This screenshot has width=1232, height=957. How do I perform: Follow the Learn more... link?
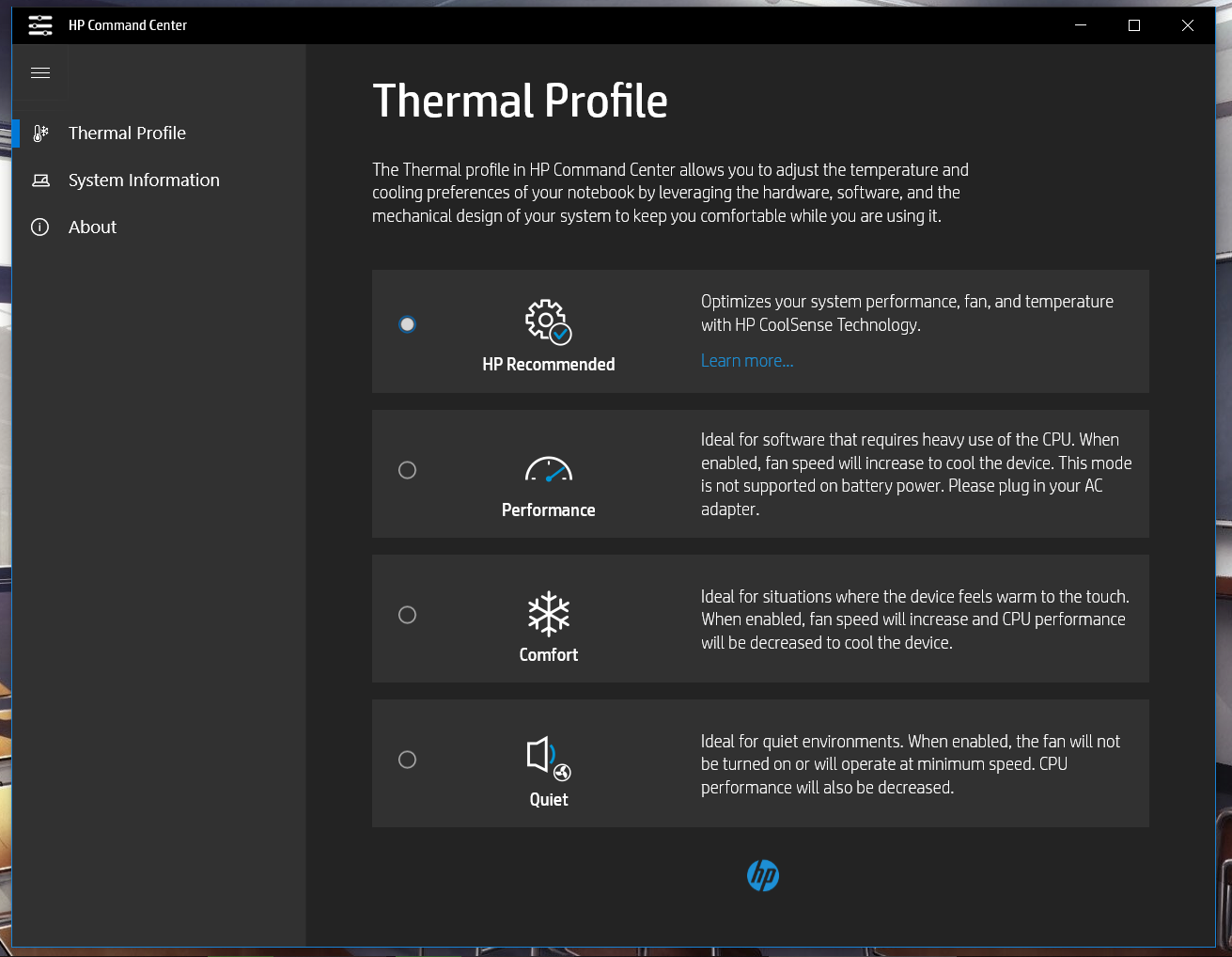tap(747, 361)
